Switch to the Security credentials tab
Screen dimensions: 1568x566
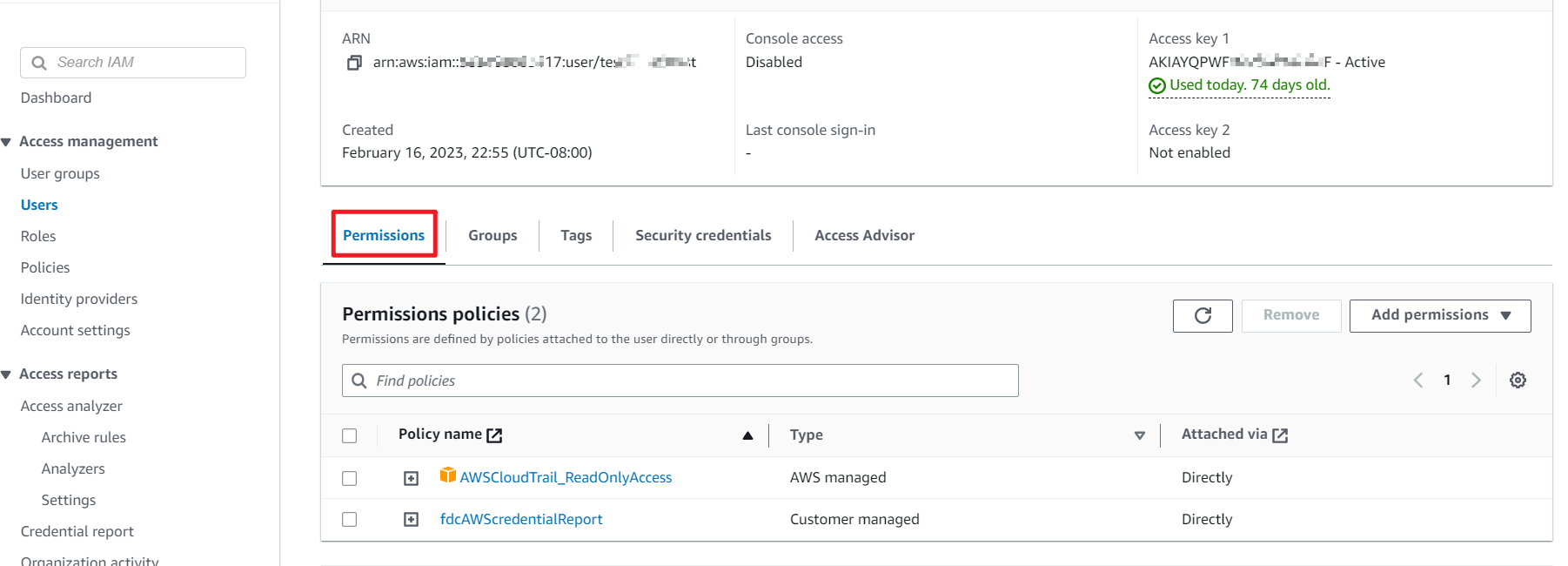point(703,235)
